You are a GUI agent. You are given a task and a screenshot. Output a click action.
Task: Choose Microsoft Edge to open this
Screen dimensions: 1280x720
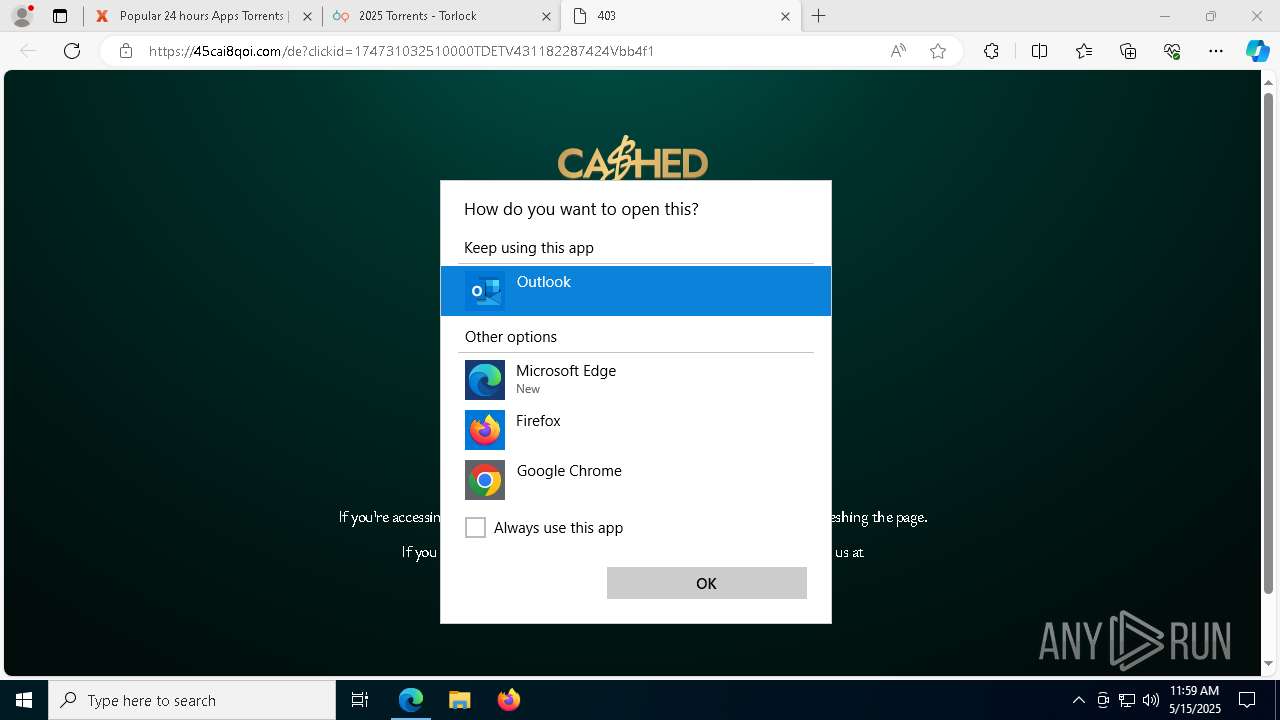tap(636, 380)
